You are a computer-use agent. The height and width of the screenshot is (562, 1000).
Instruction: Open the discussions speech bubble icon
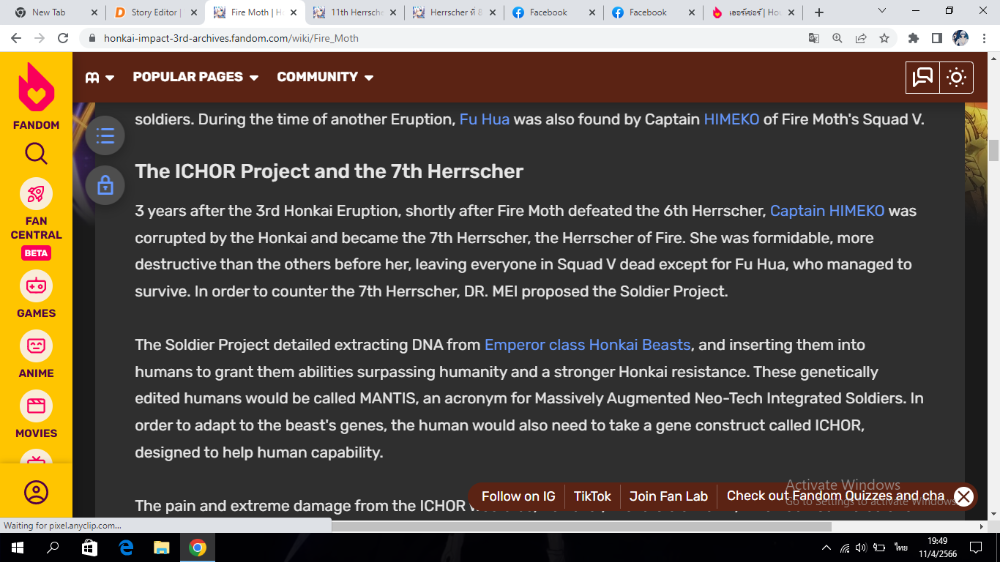[x=922, y=77]
